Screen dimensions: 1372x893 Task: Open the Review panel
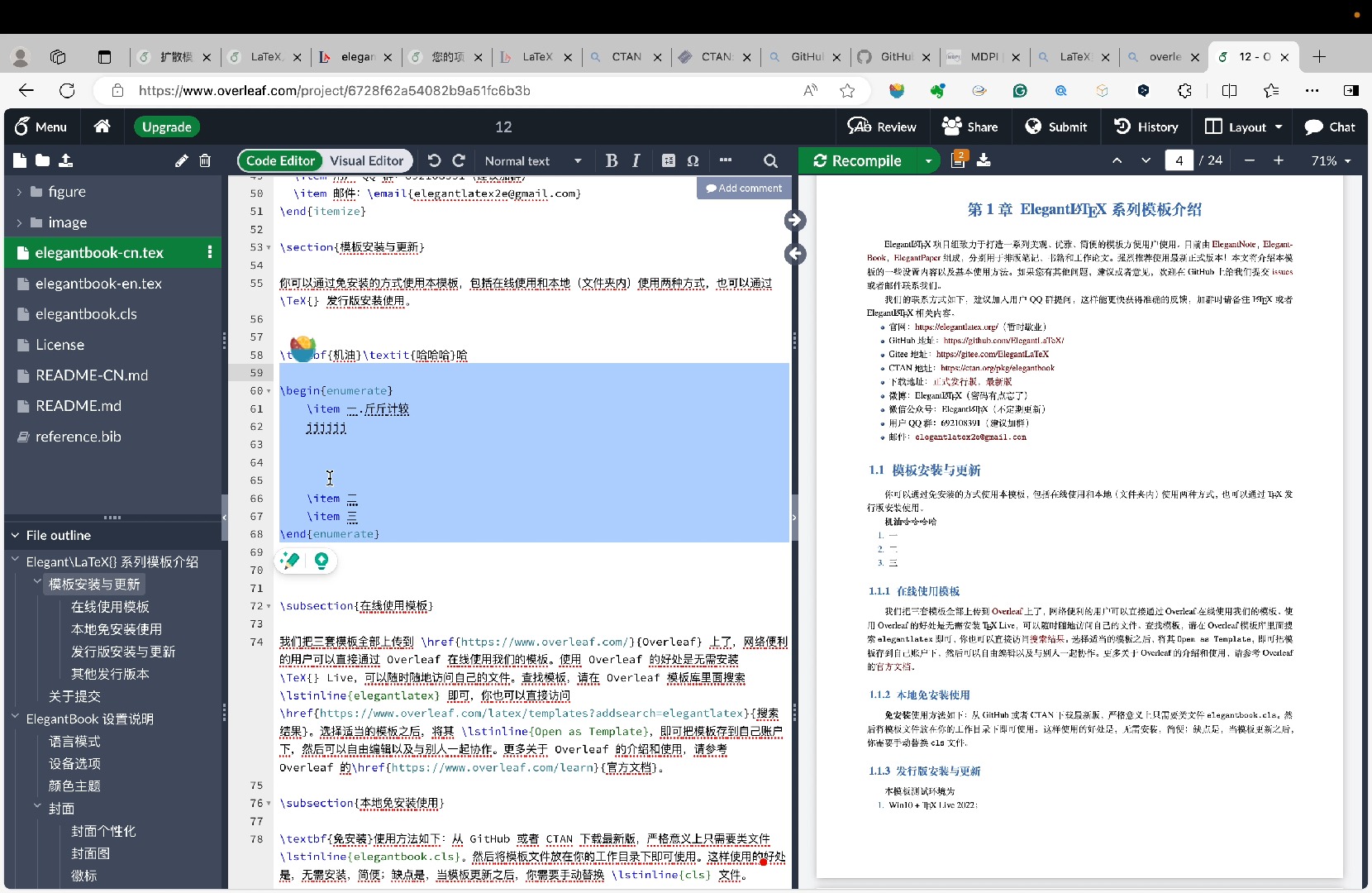coord(882,127)
